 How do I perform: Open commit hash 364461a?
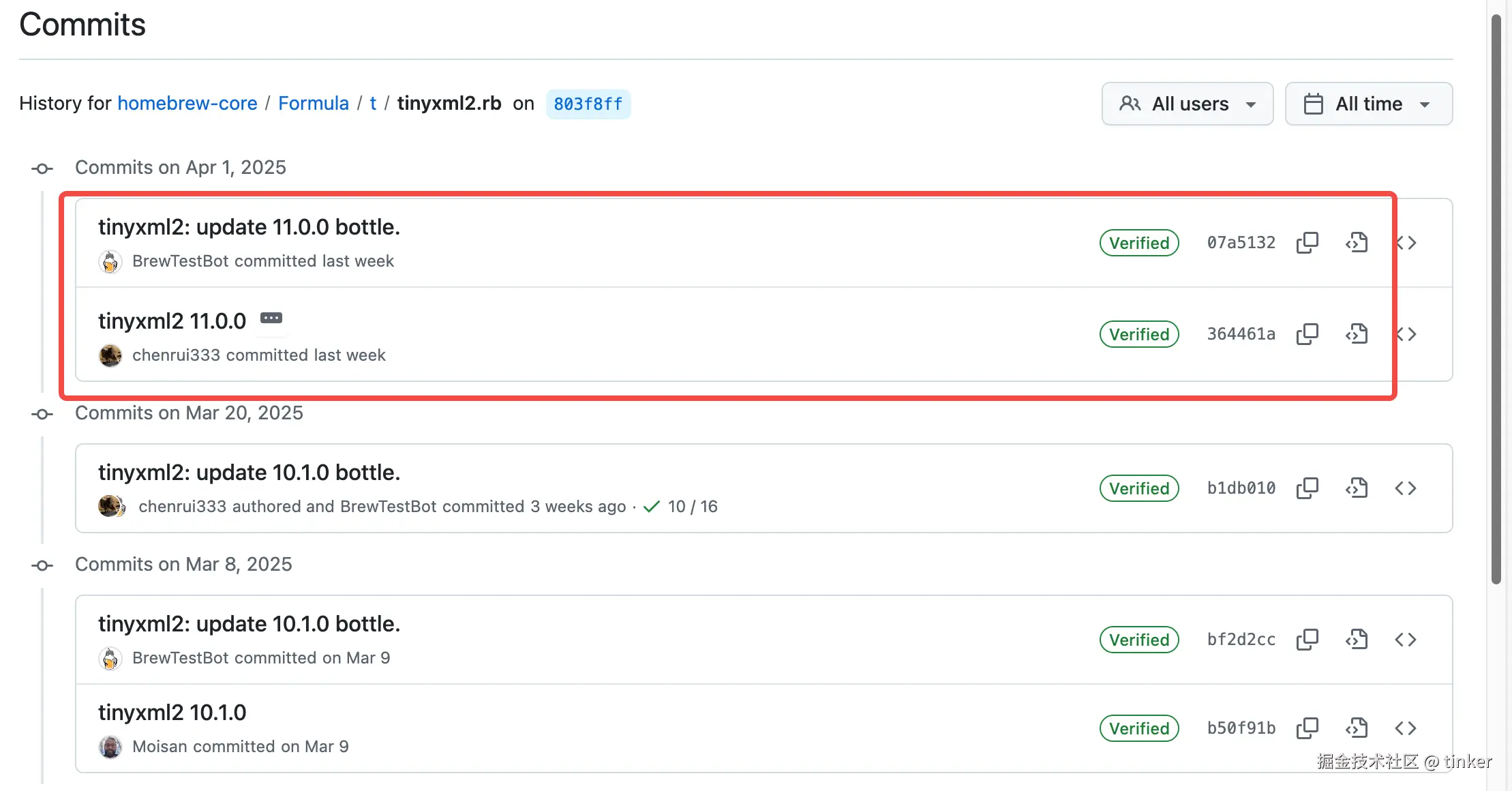(x=1241, y=334)
